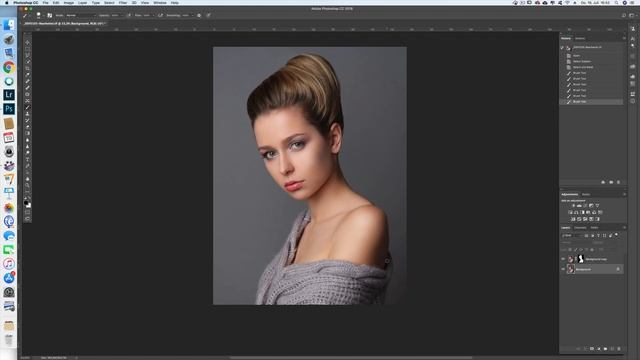Viewport: 640px width, 360px height.
Task: Create new document from current state
Action: point(603,182)
